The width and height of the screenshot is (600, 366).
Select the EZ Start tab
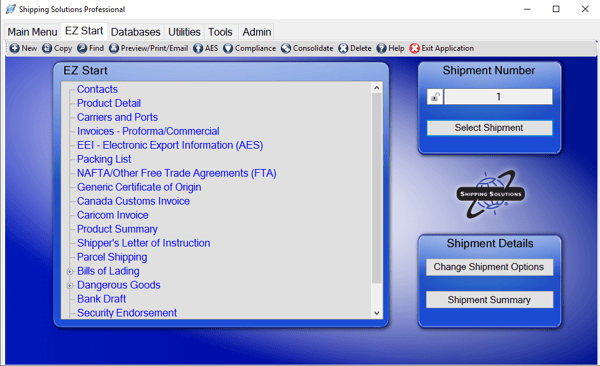[x=84, y=31]
